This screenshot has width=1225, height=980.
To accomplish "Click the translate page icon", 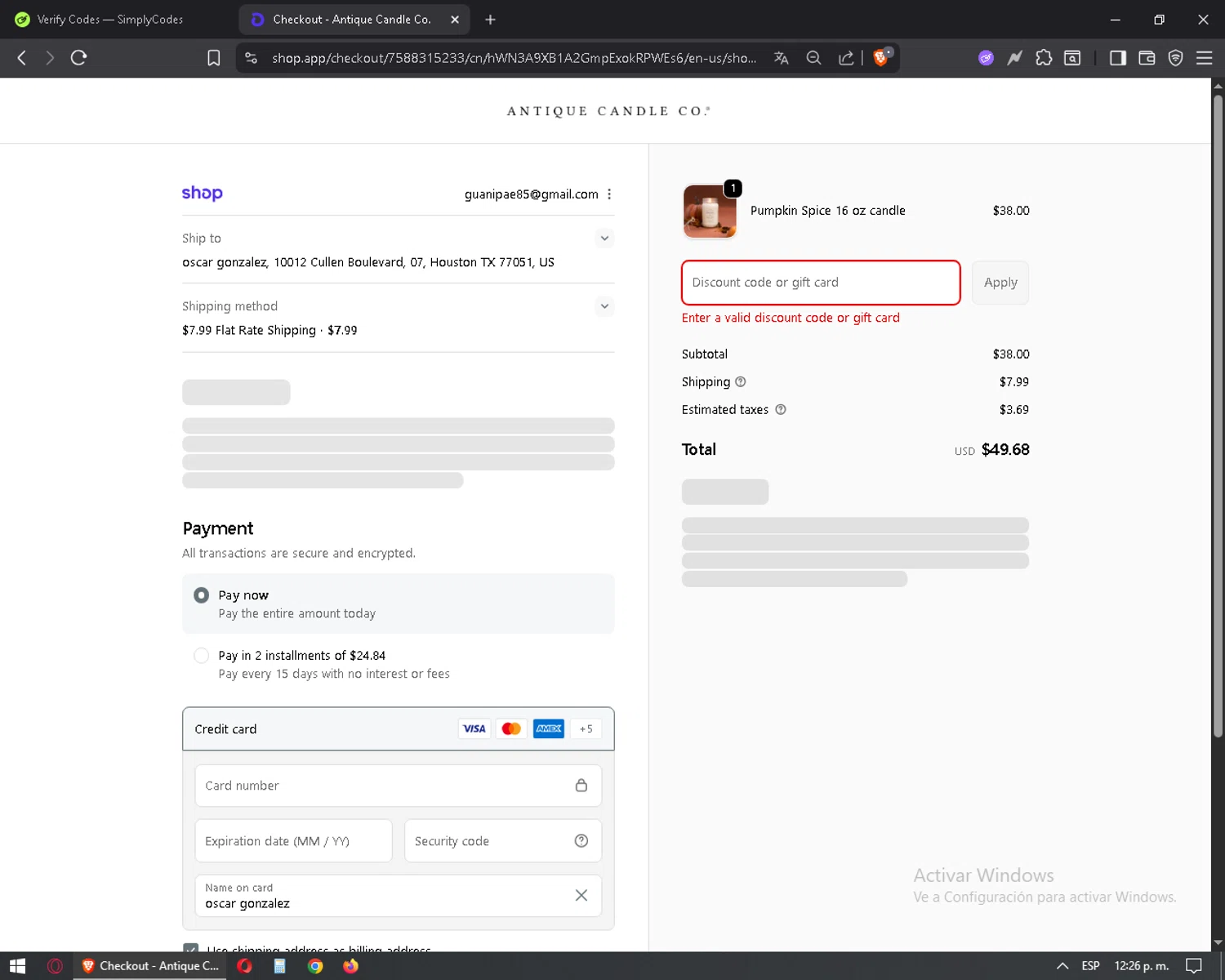I will point(782,58).
